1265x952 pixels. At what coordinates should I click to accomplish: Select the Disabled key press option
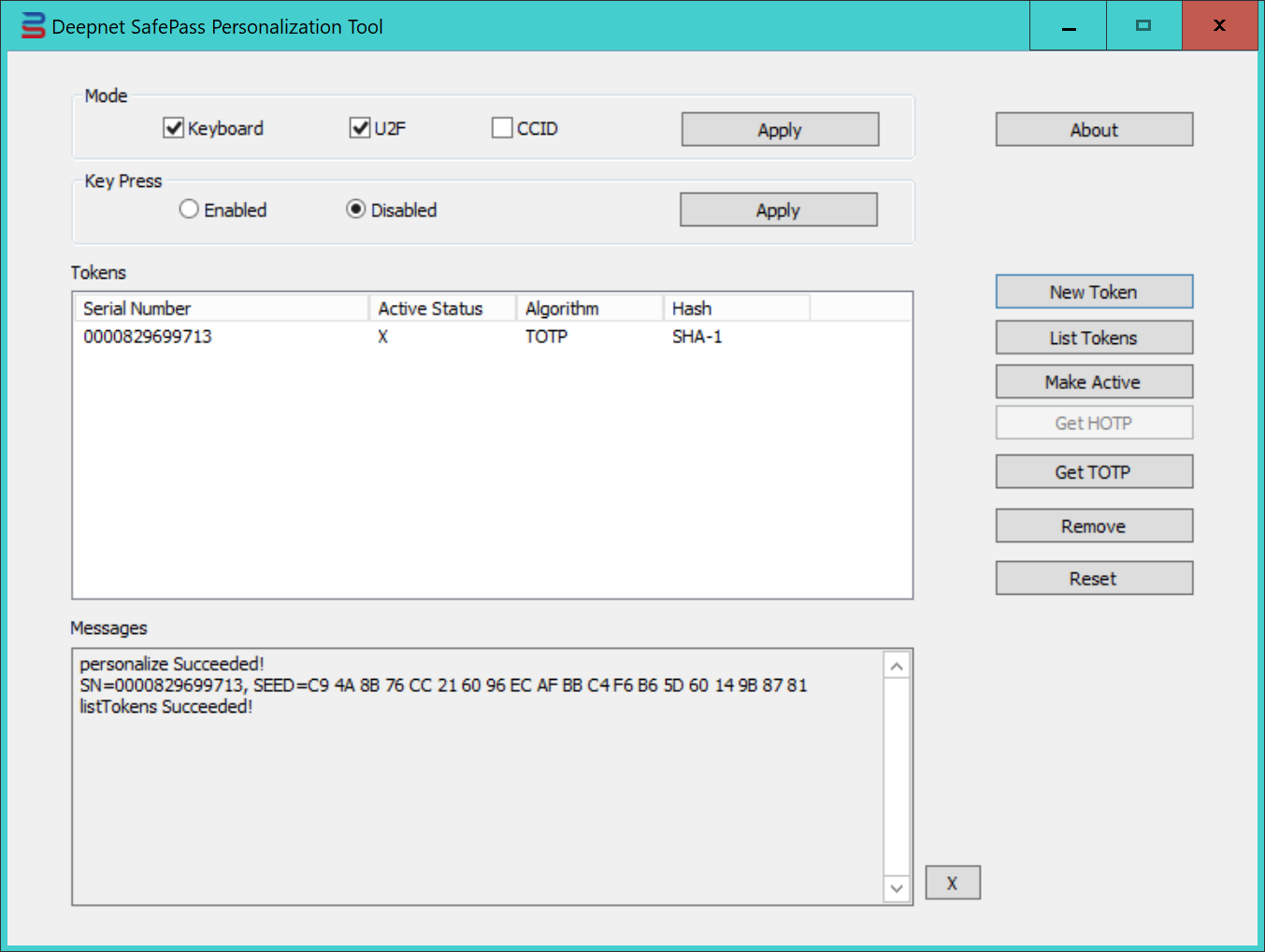click(x=356, y=209)
